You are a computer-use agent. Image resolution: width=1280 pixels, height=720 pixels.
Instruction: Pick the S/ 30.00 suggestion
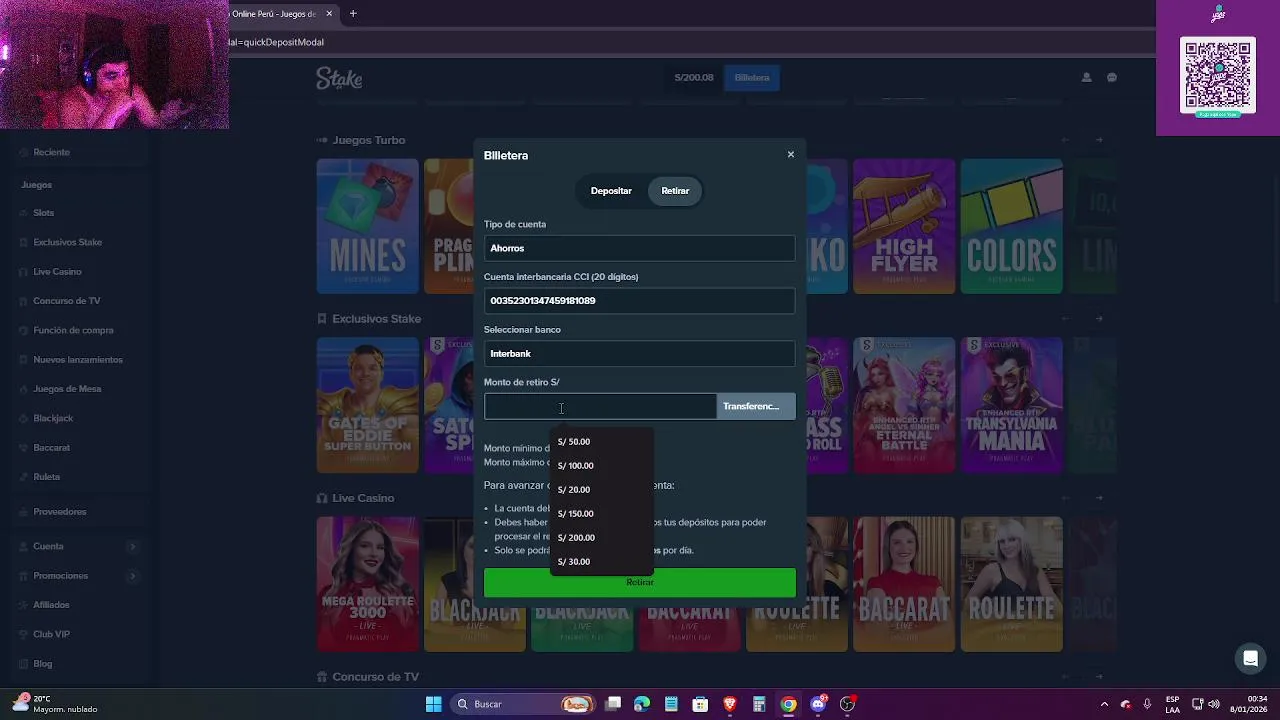tap(601, 562)
